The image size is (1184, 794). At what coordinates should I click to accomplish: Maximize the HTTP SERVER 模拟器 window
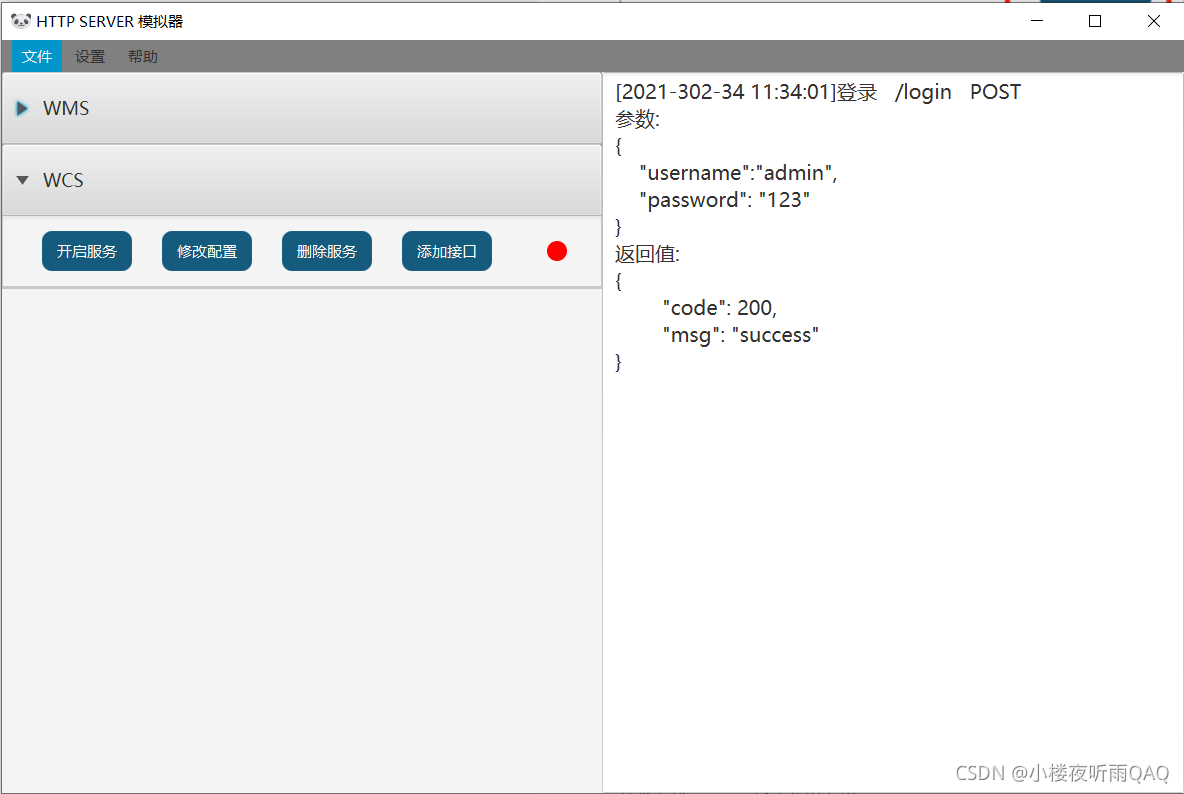click(x=1095, y=21)
